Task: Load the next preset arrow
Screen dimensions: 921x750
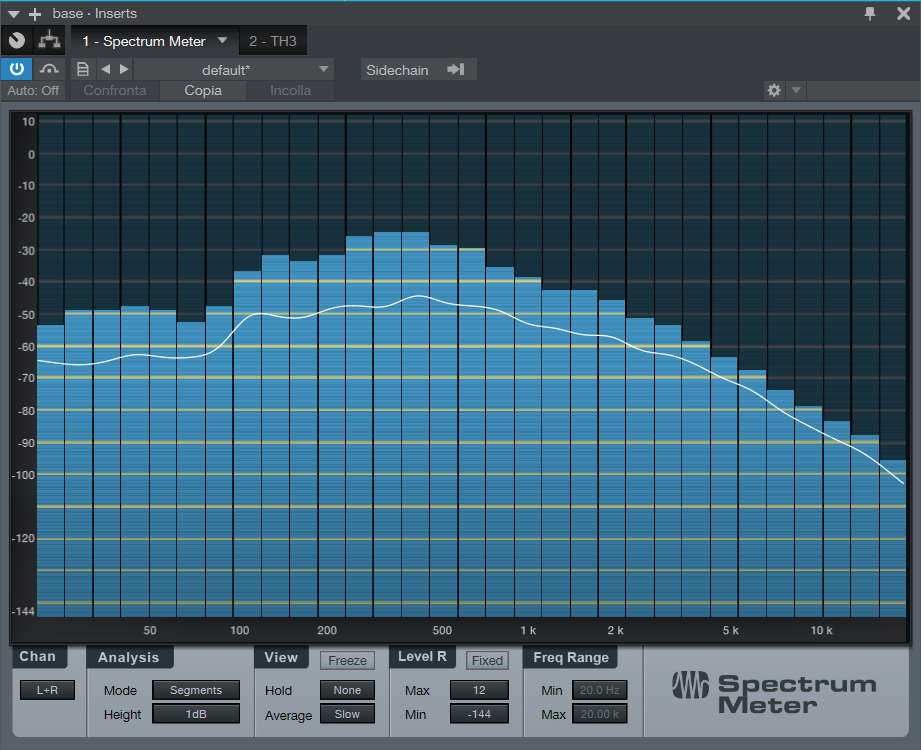Action: tap(124, 69)
